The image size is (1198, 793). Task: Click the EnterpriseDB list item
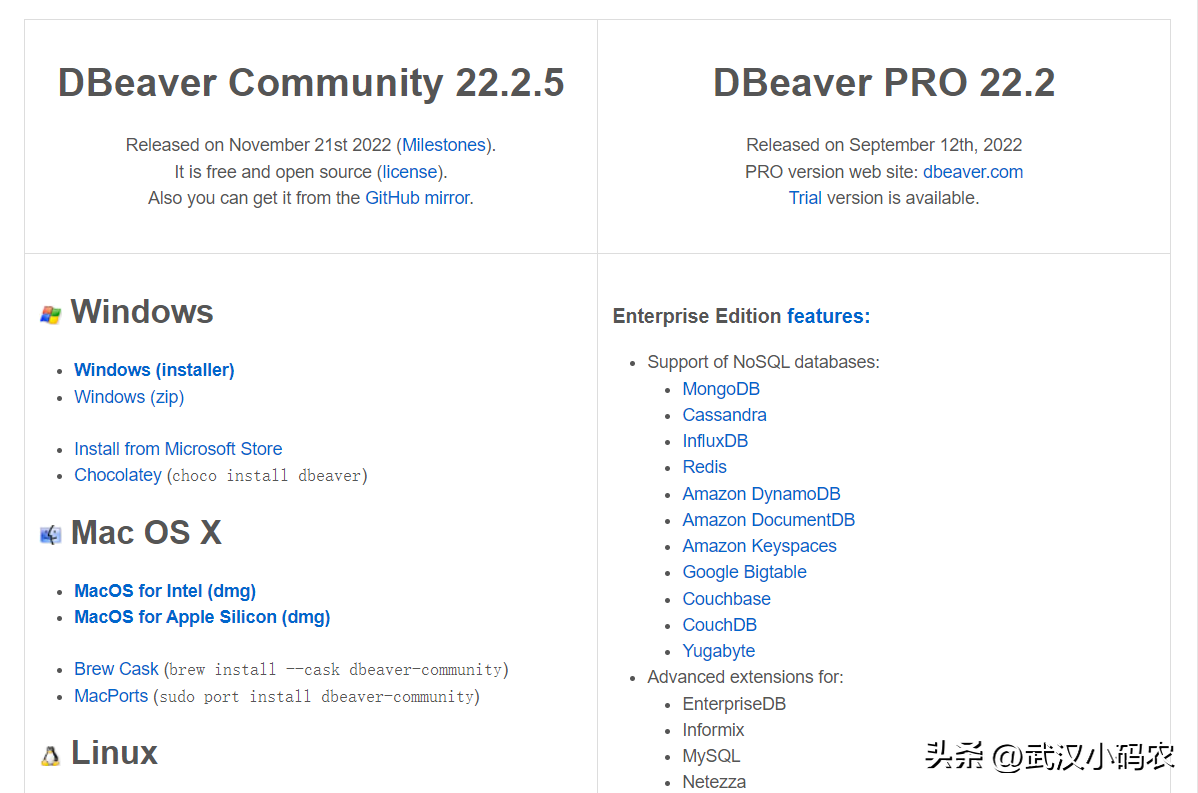click(734, 704)
